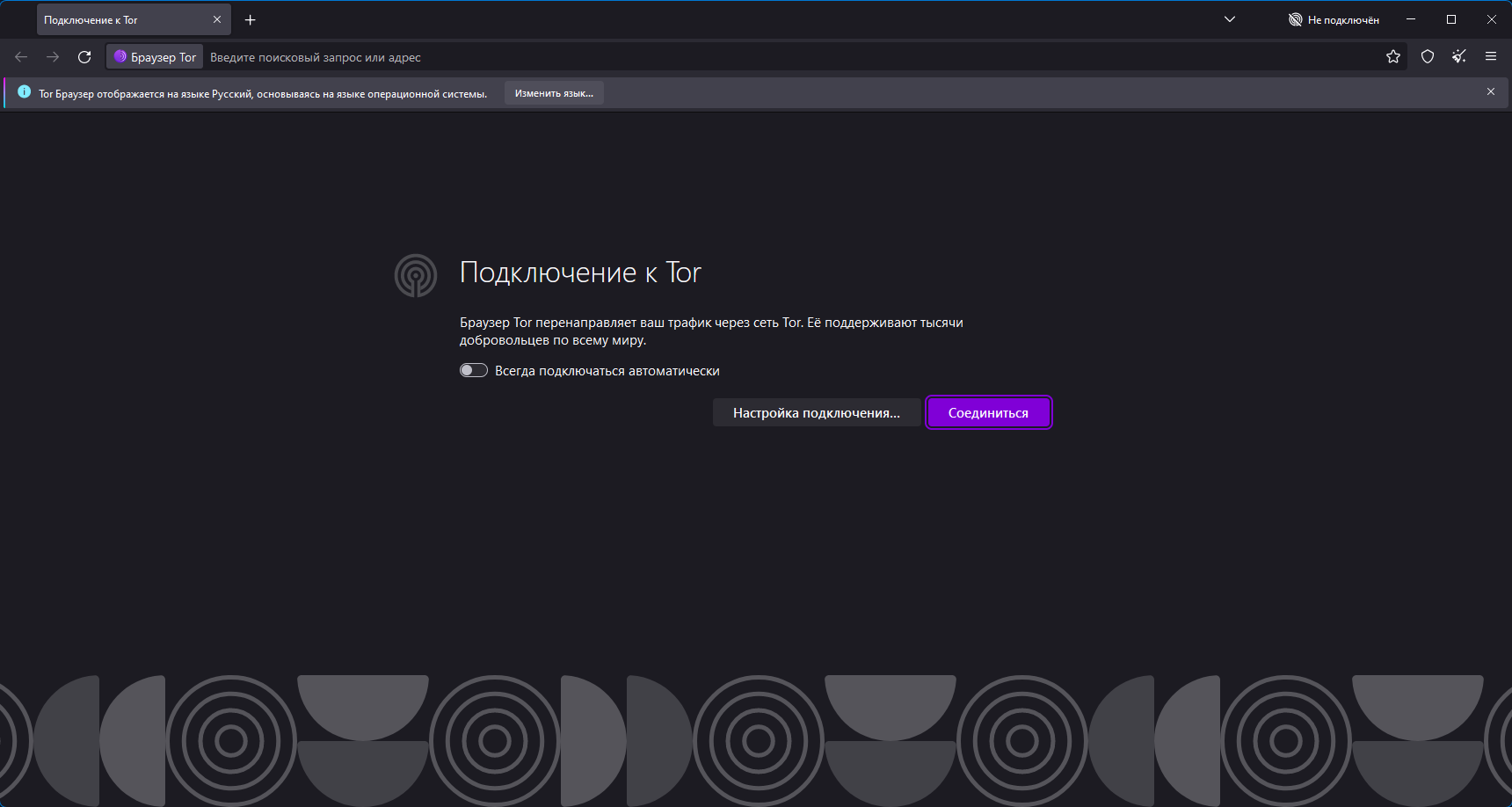Image resolution: width=1512 pixels, height=807 pixels.
Task: Click the Изменить язык button
Action: click(x=554, y=93)
